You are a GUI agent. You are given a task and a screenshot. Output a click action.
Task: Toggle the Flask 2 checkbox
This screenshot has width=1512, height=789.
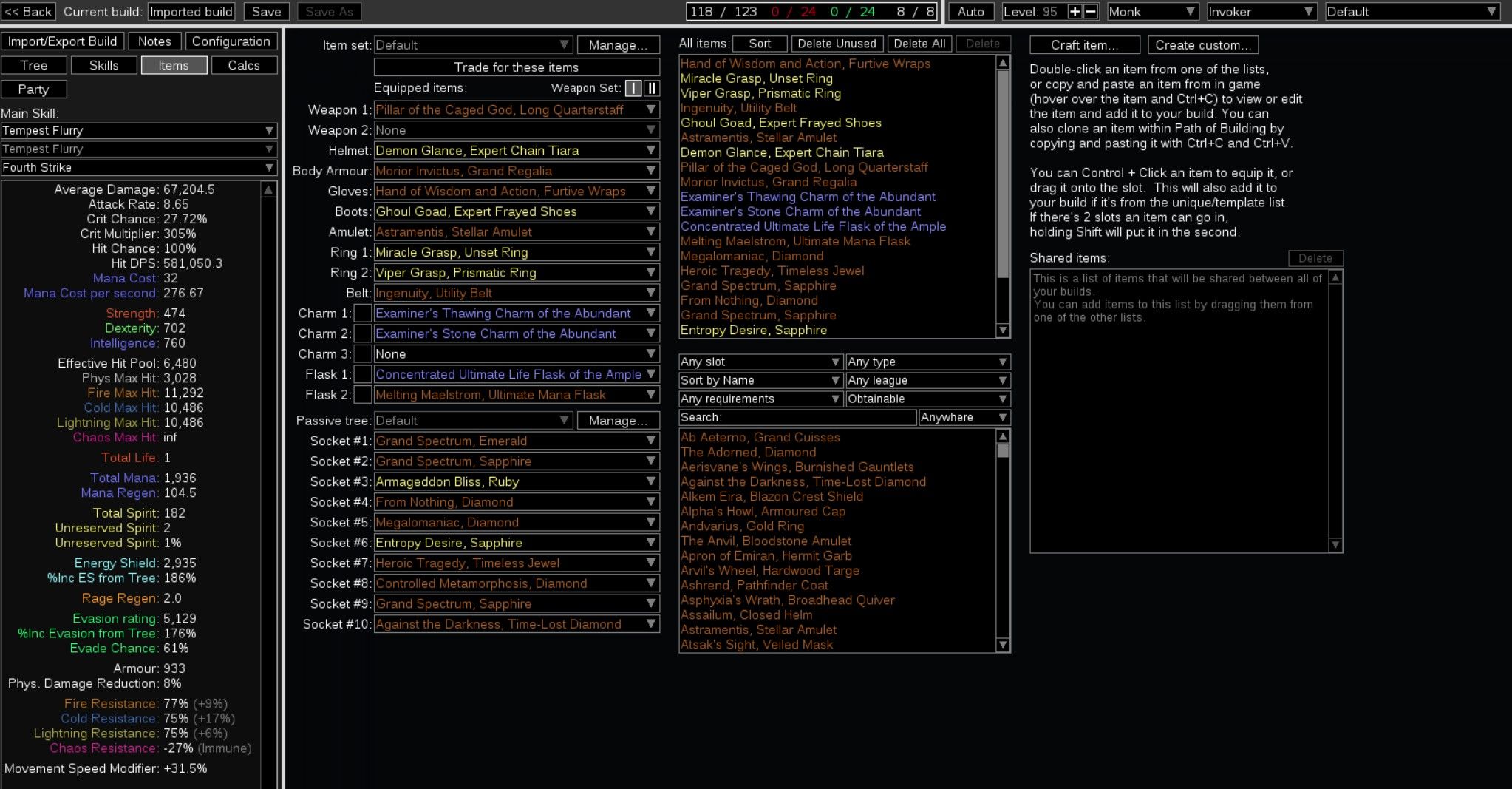363,395
